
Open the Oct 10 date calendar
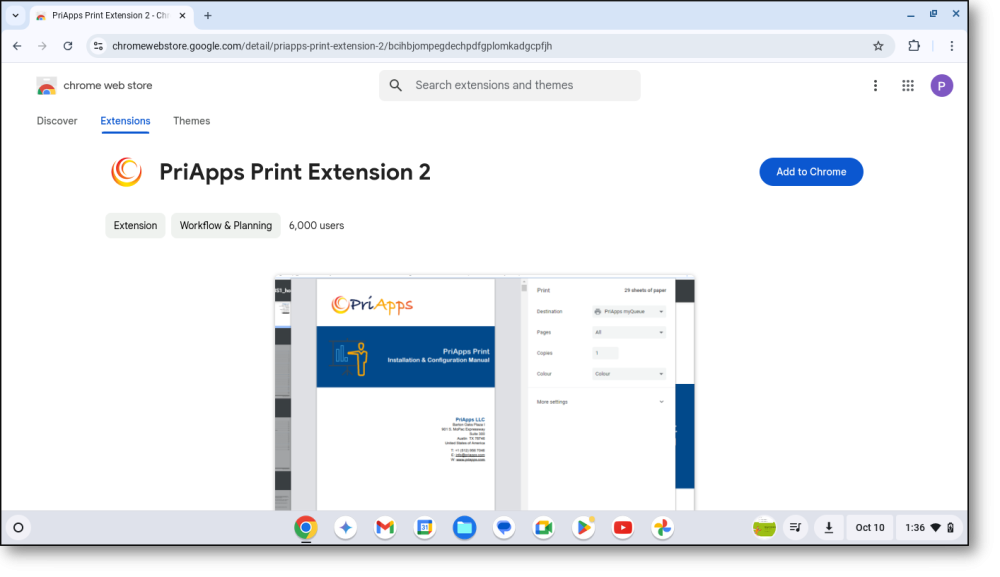coord(869,527)
